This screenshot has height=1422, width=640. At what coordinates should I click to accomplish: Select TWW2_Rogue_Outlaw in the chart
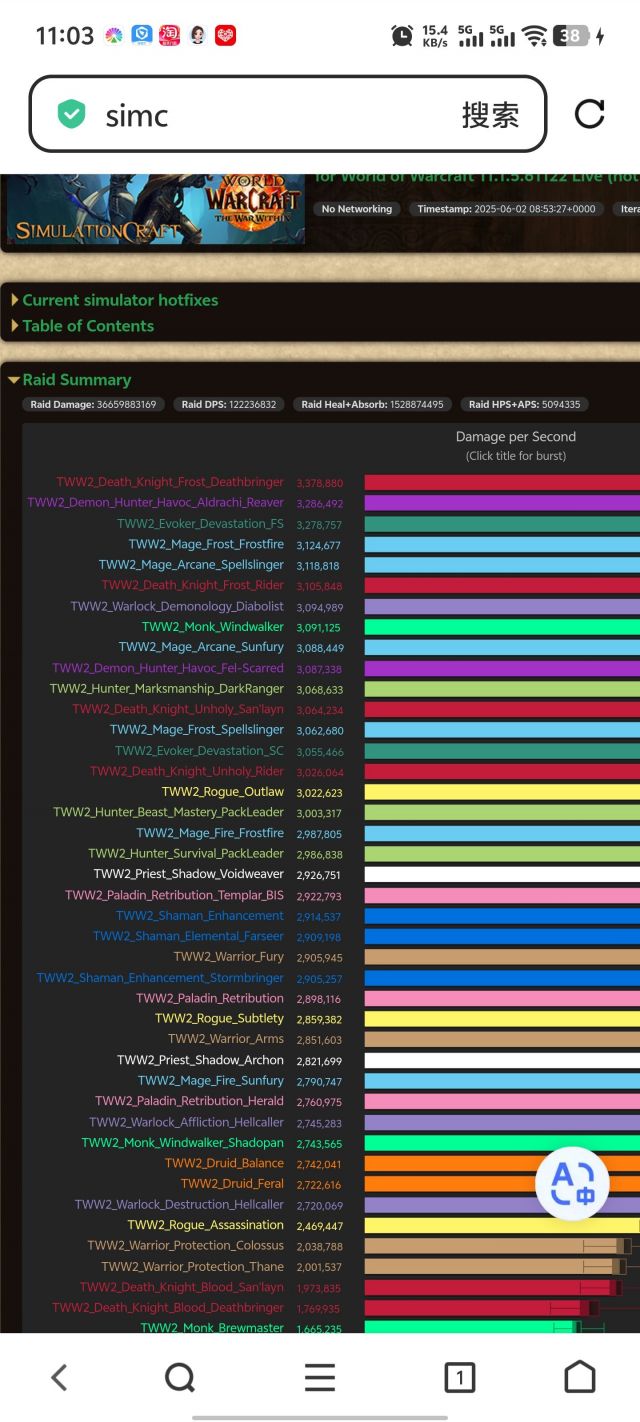pos(222,792)
